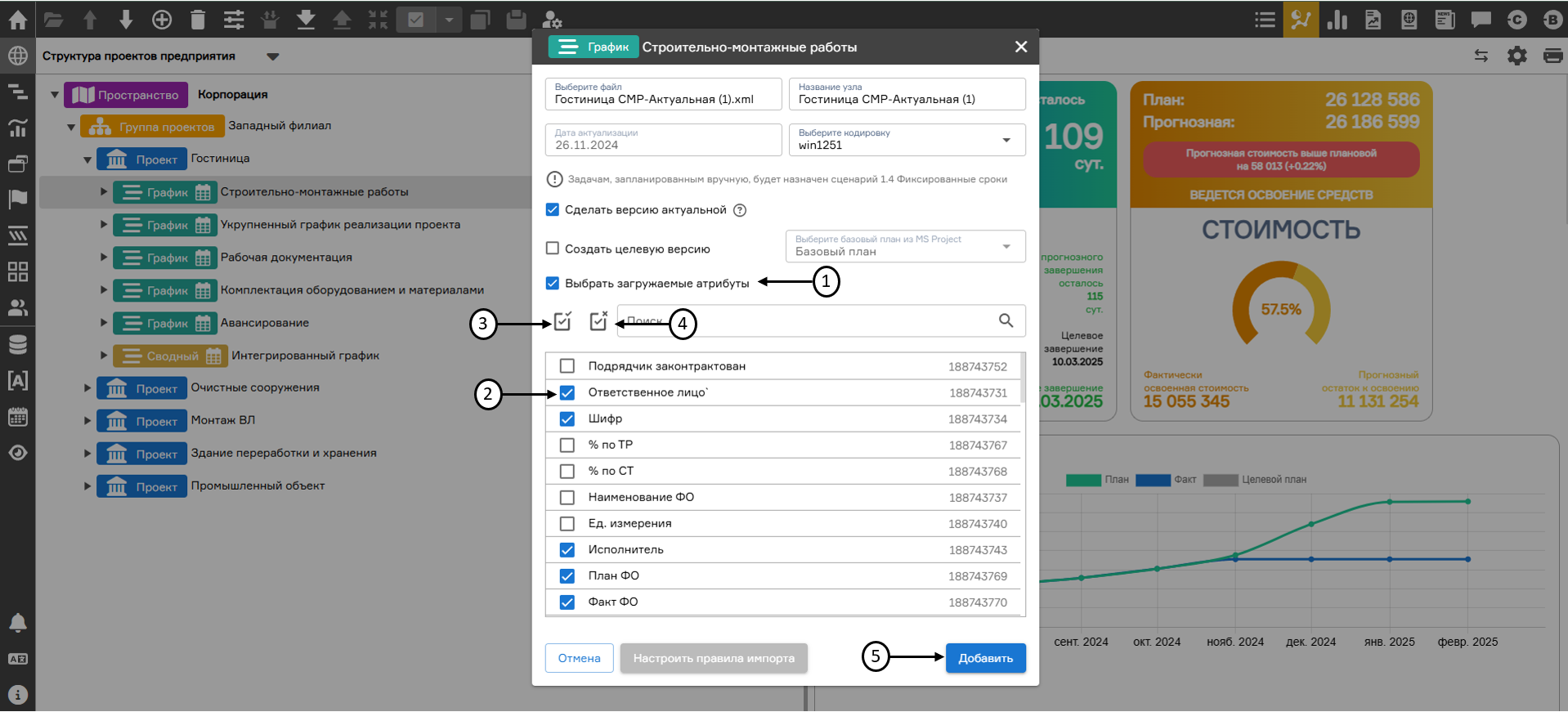Close the import dialog with X
Image resolution: width=1568 pixels, height=712 pixels.
click(x=1021, y=47)
